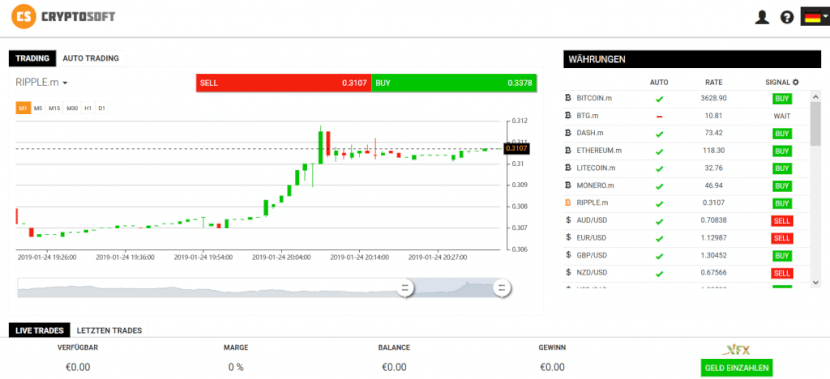Screen dimensions: 830x379
Task: Click the RATE column header
Action: coord(714,83)
